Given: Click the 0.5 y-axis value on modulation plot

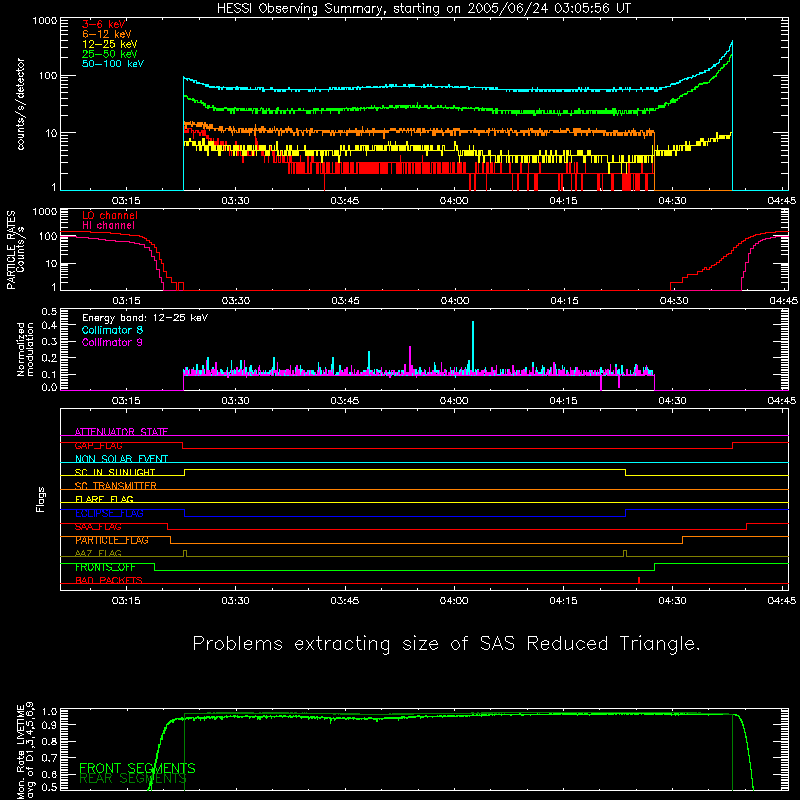Looking at the screenshot, I should coord(49,312).
